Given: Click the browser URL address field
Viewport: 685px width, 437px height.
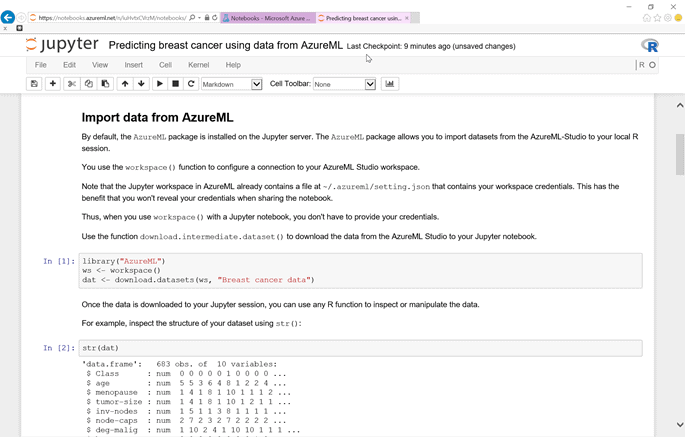Looking at the screenshot, I should 112,18.
